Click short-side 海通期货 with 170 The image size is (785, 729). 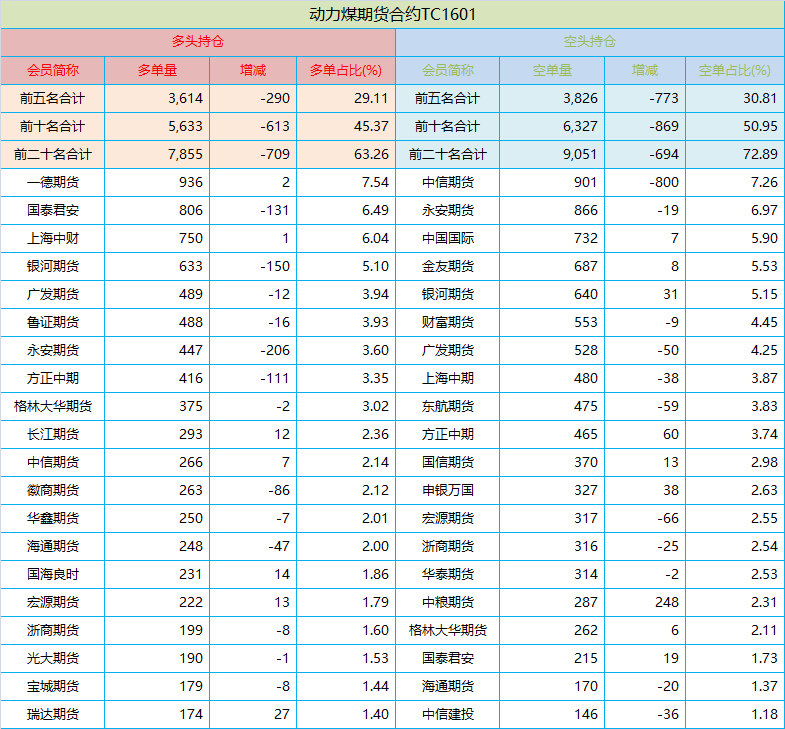pos(448,686)
